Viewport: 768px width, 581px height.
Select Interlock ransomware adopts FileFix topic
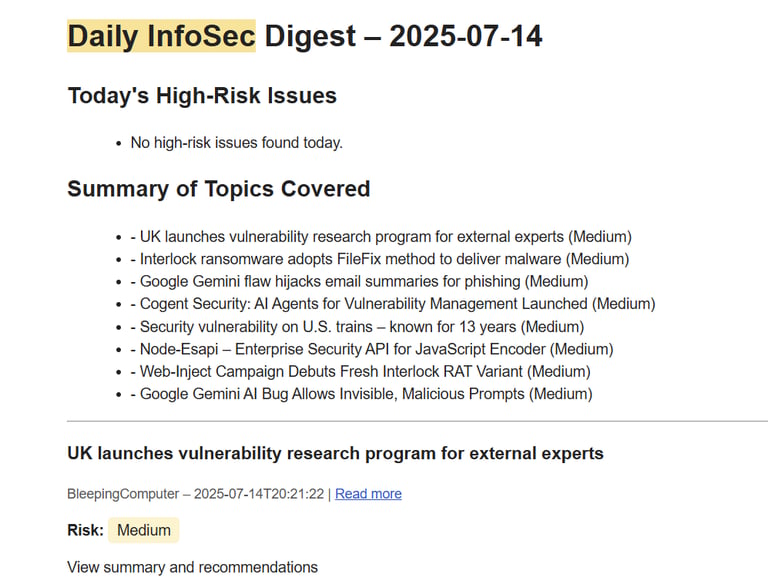click(380, 259)
